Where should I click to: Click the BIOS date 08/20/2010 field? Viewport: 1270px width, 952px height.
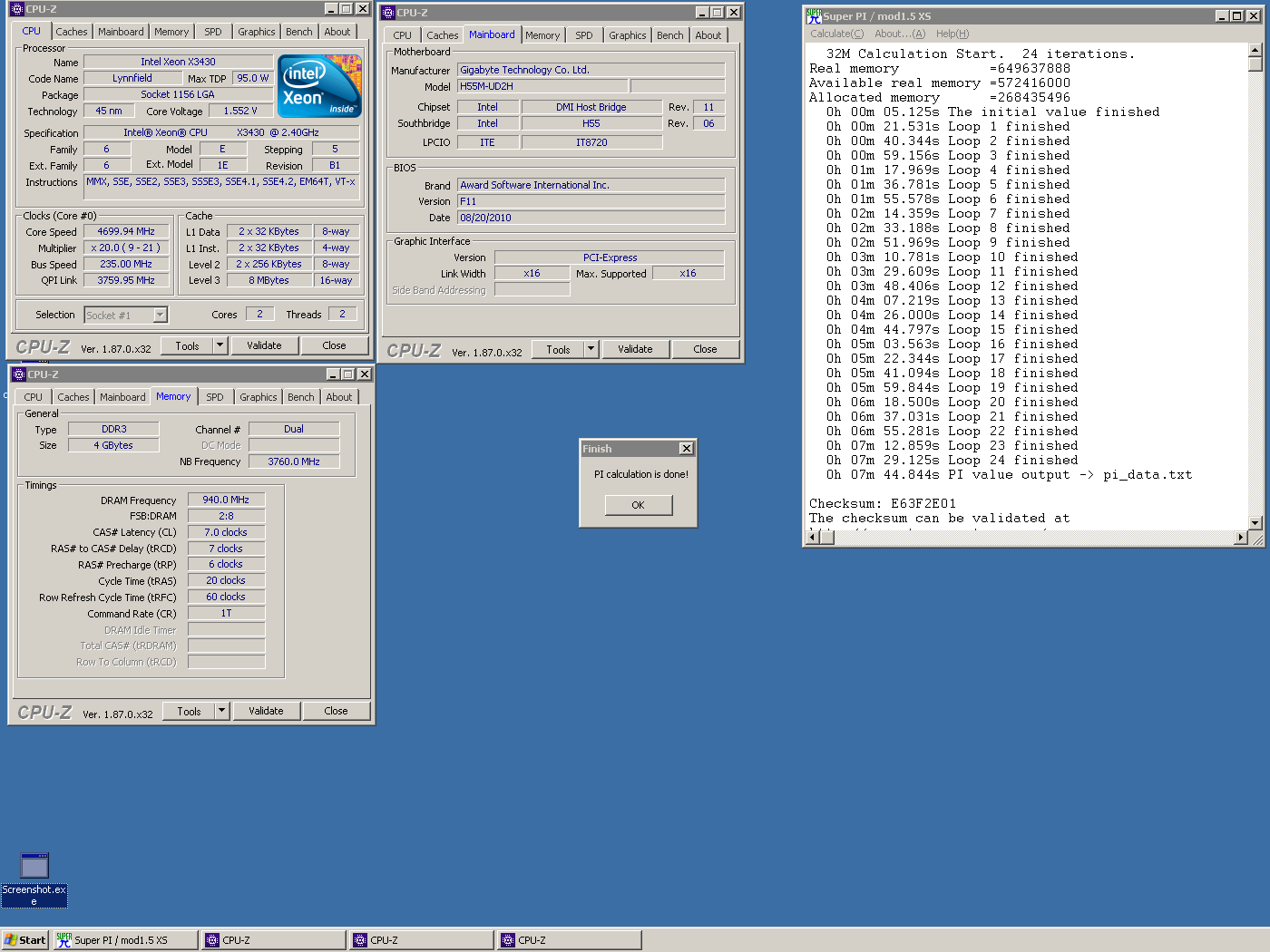click(591, 218)
